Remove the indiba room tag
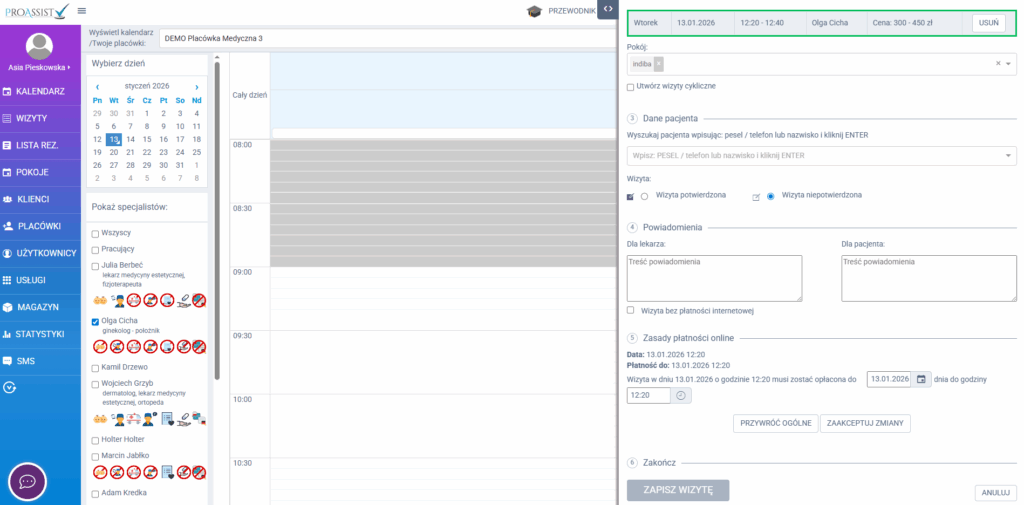Image resolution: width=1024 pixels, height=505 pixels. [657, 63]
